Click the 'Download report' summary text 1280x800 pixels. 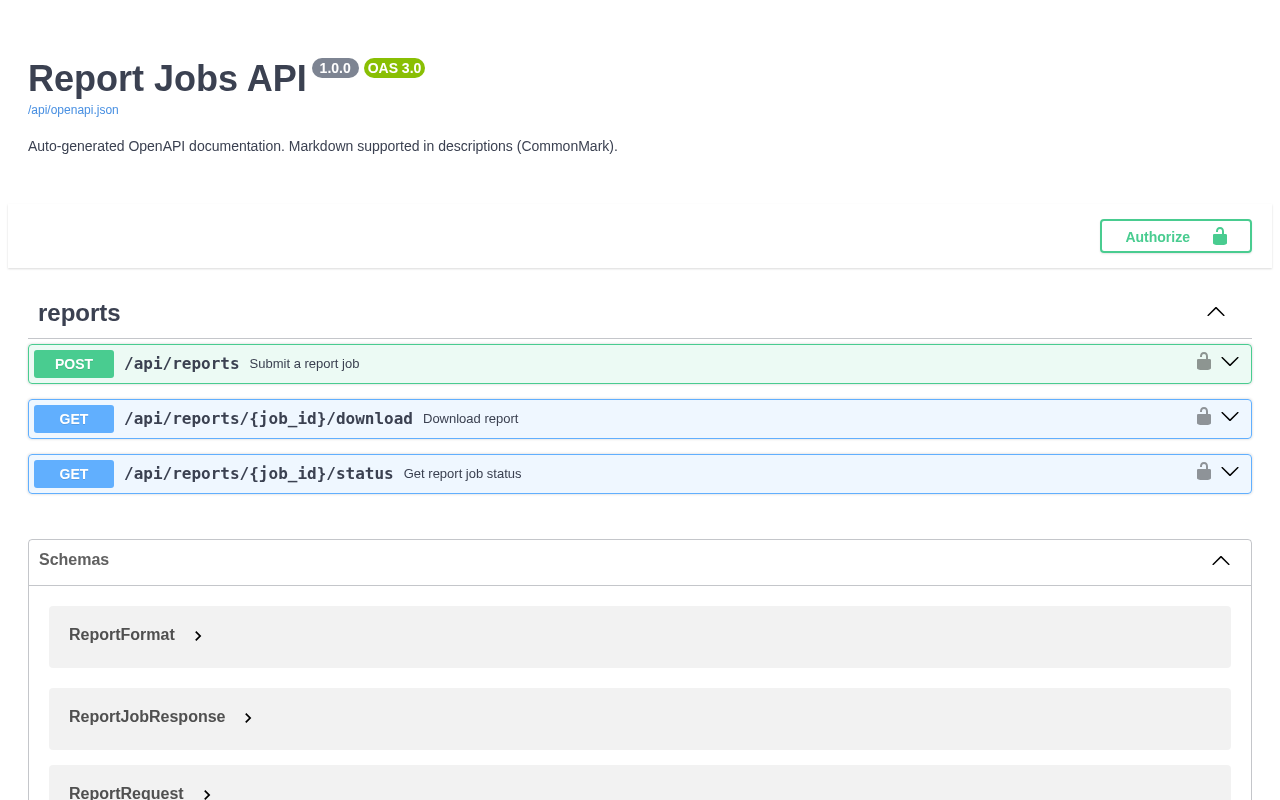point(470,419)
